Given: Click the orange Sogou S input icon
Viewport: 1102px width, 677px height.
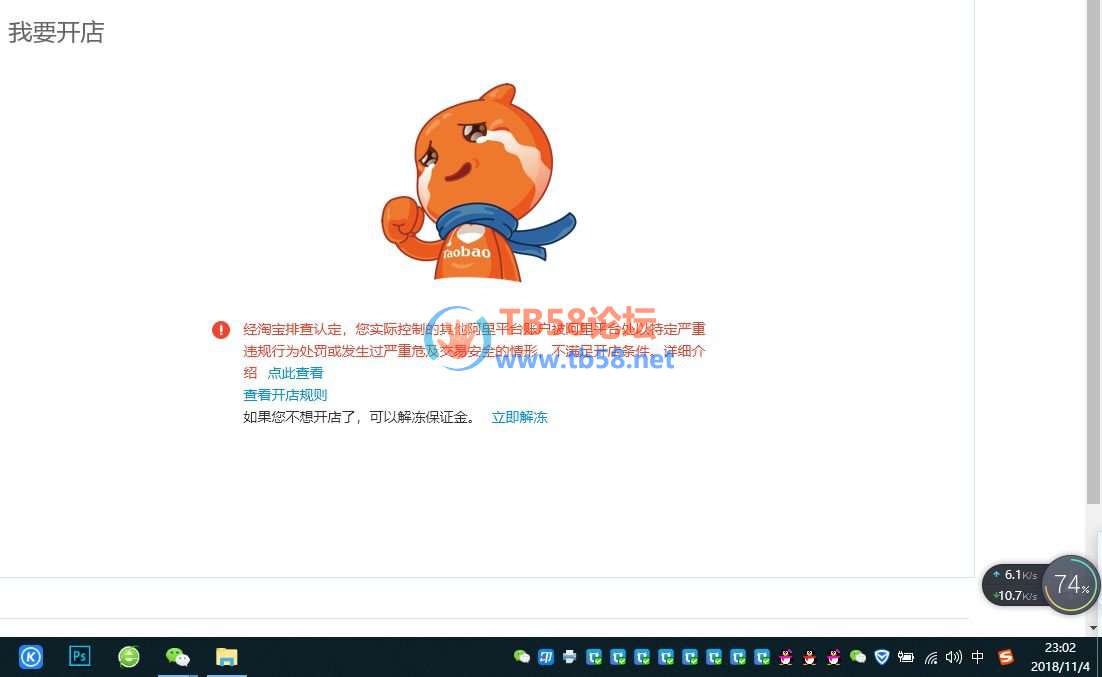Looking at the screenshot, I should tap(1006, 657).
